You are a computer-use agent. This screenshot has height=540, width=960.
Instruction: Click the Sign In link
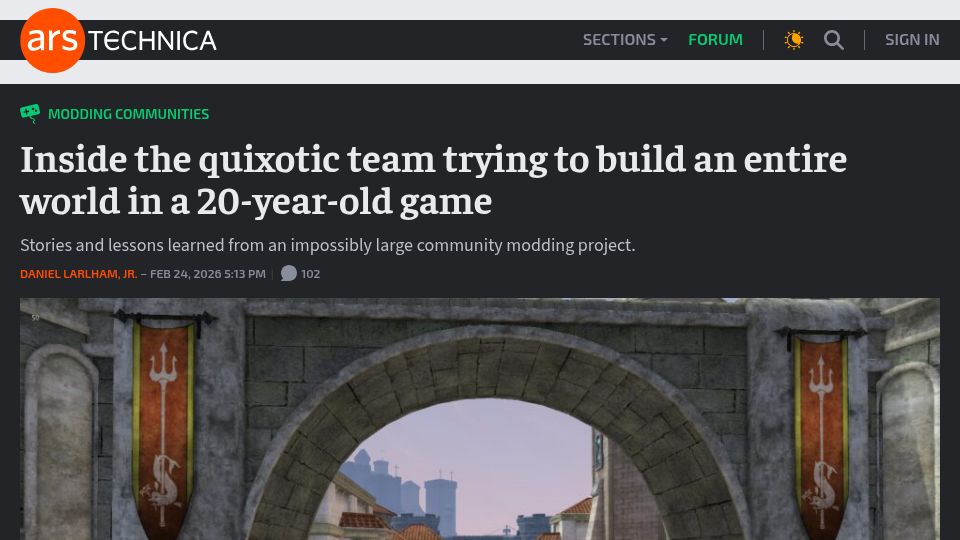[912, 40]
